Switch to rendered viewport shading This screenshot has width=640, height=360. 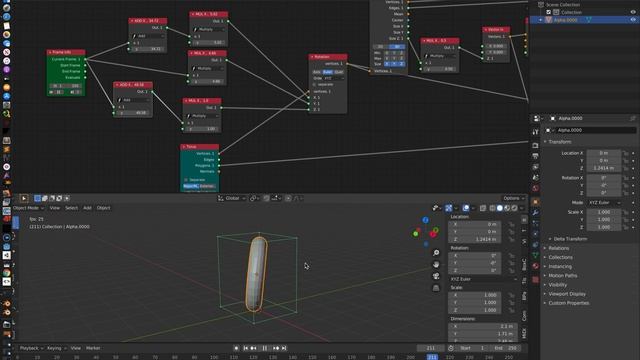coord(514,208)
